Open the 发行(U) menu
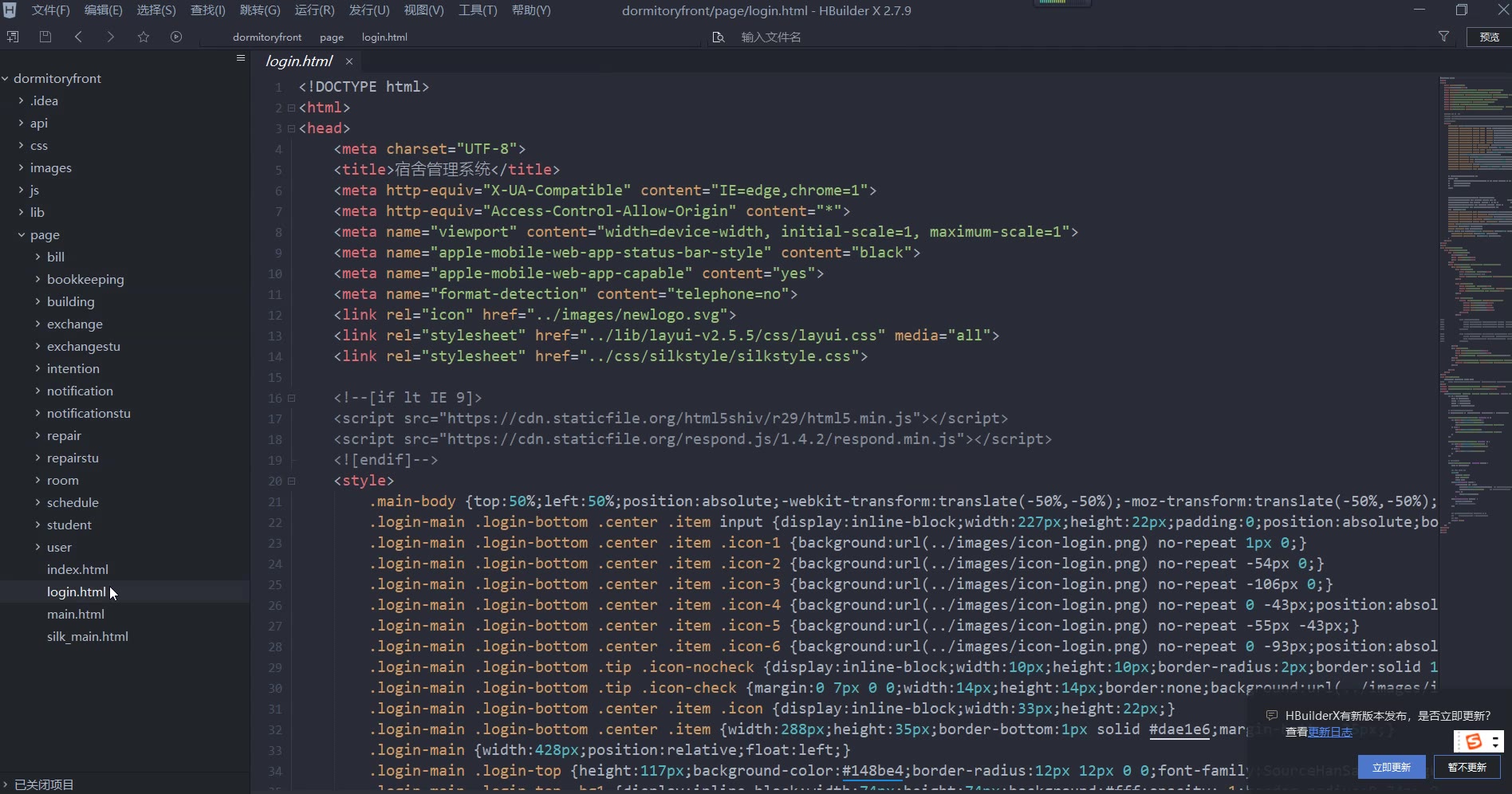This screenshot has height=794, width=1512. [369, 10]
